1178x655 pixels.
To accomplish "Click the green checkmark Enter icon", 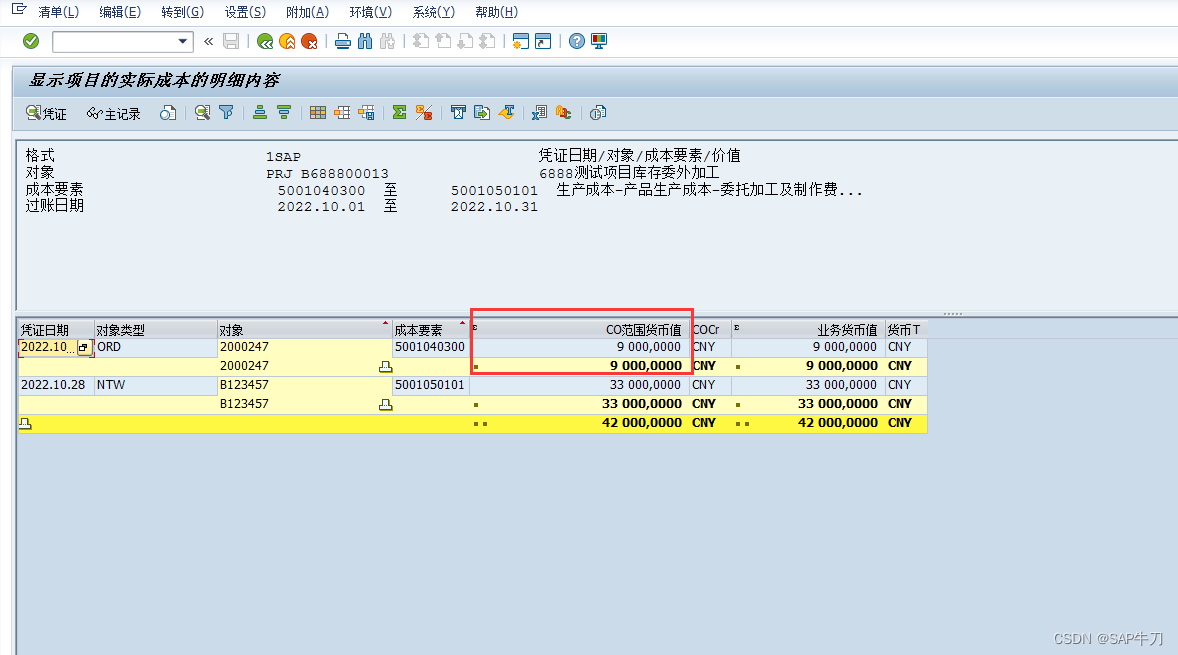I will (31, 41).
